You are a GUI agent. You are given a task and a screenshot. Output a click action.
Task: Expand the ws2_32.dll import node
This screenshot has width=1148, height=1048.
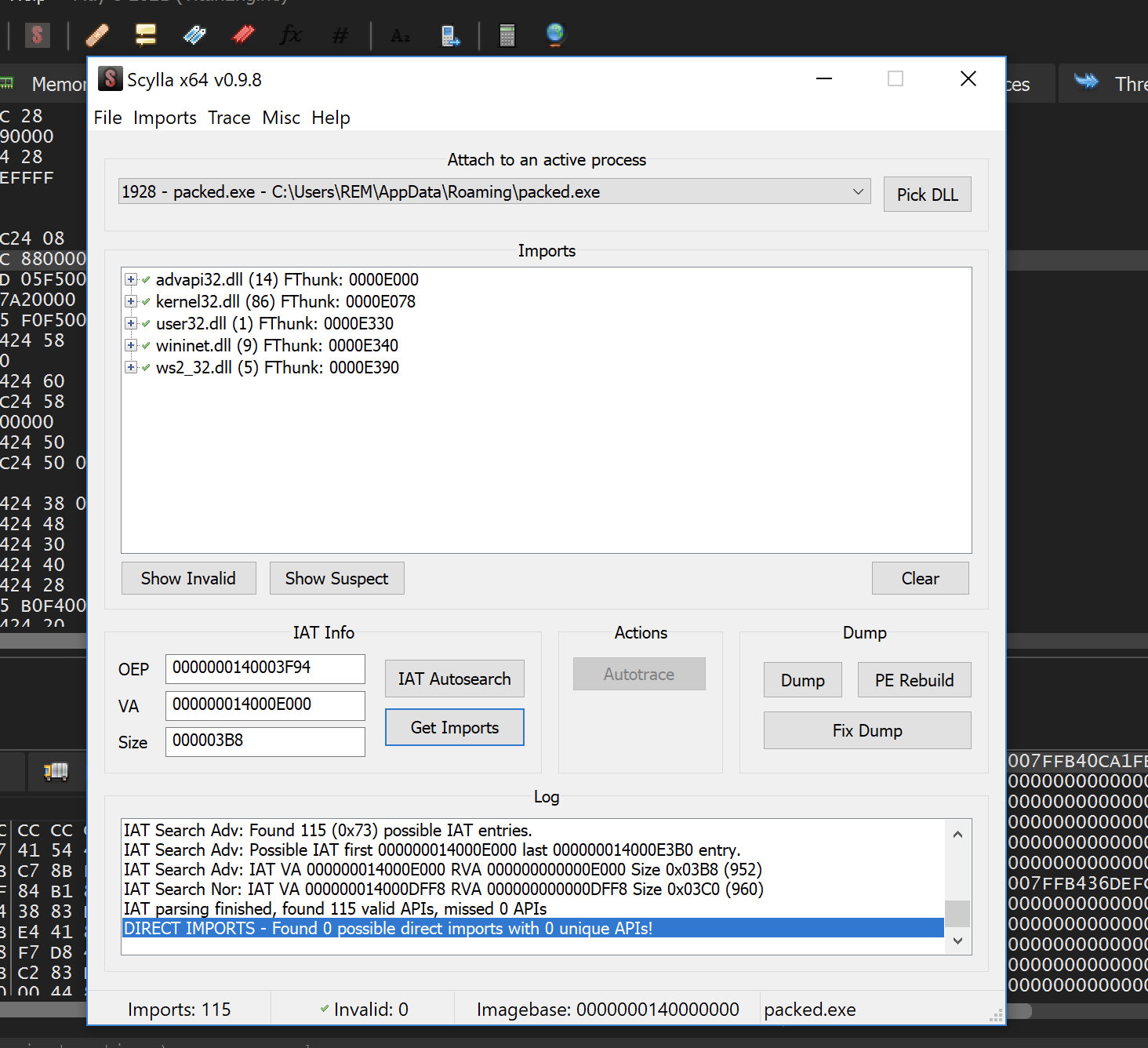click(x=131, y=368)
